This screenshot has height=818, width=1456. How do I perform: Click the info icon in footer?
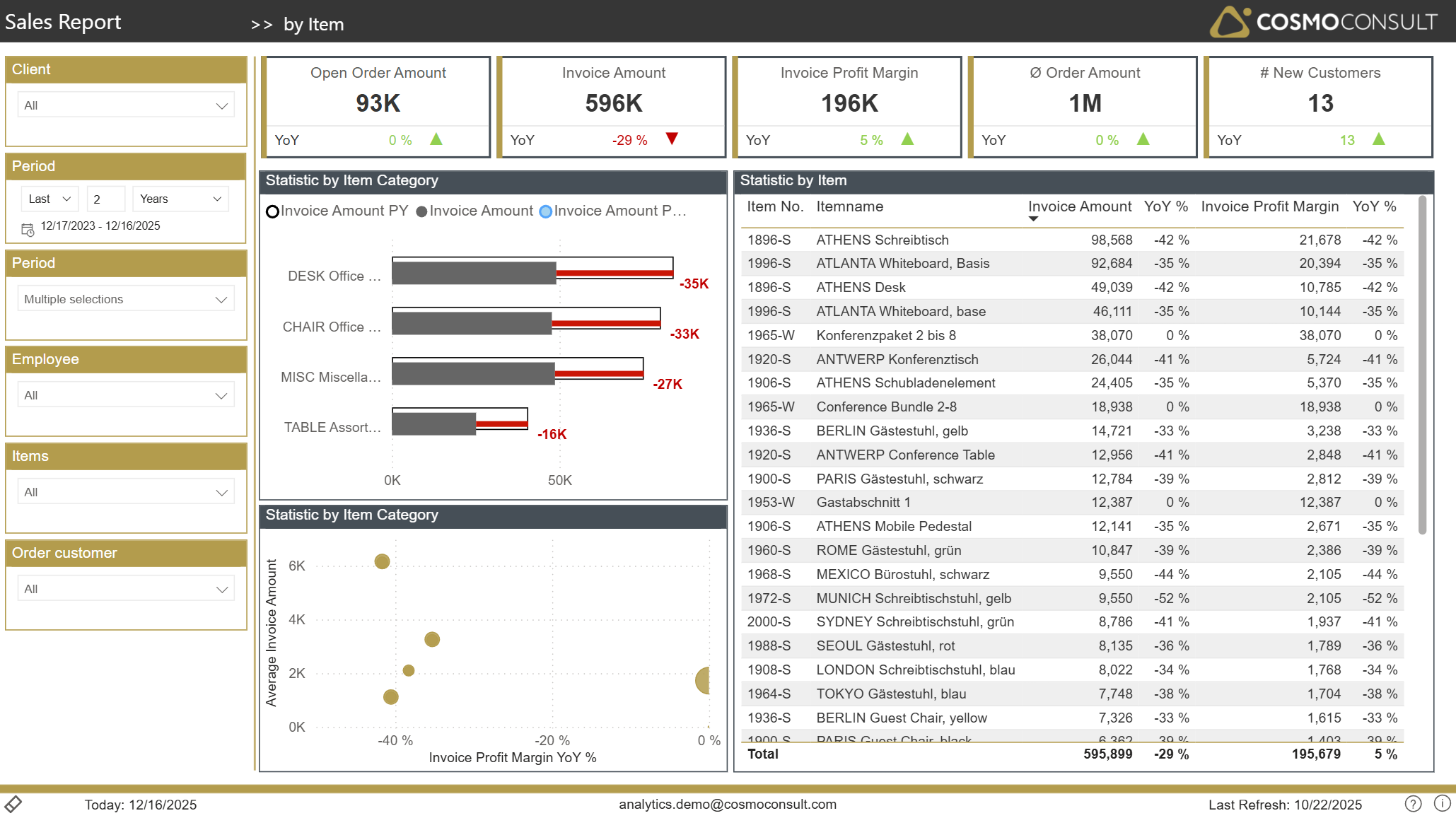(1442, 804)
